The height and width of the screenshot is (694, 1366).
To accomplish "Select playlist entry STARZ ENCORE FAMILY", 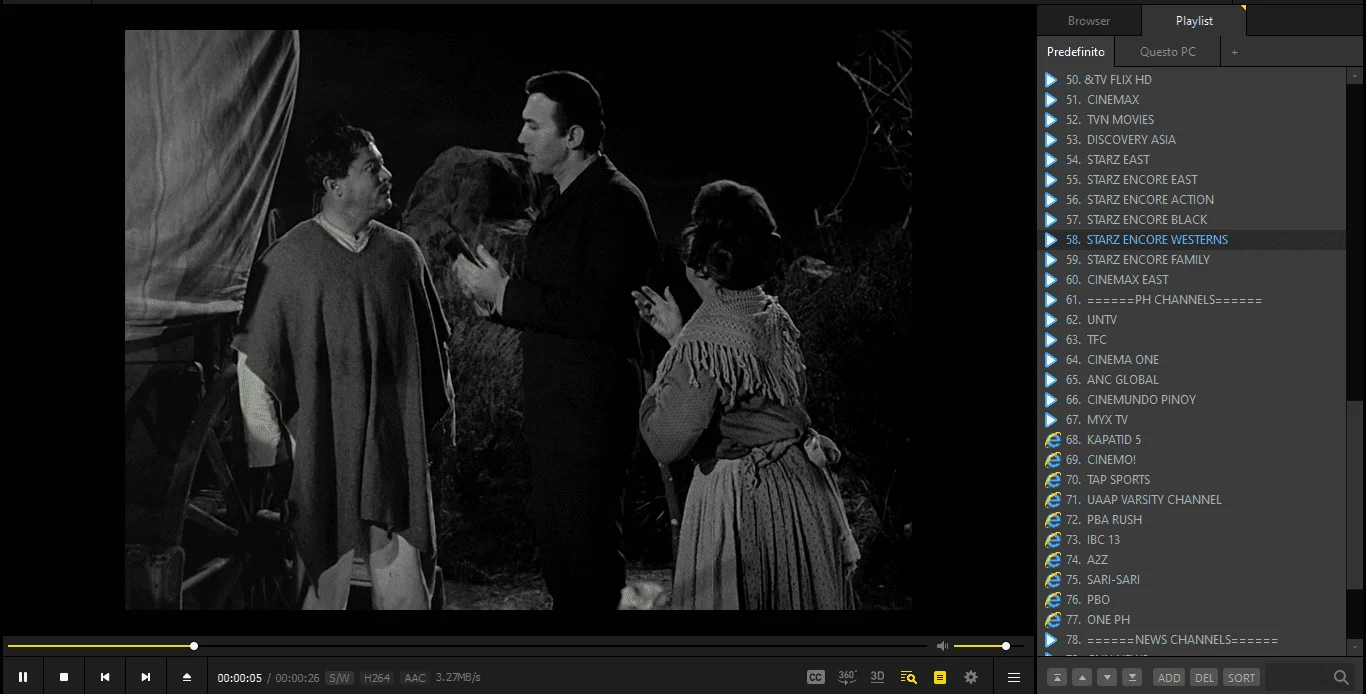I will 1193,260.
